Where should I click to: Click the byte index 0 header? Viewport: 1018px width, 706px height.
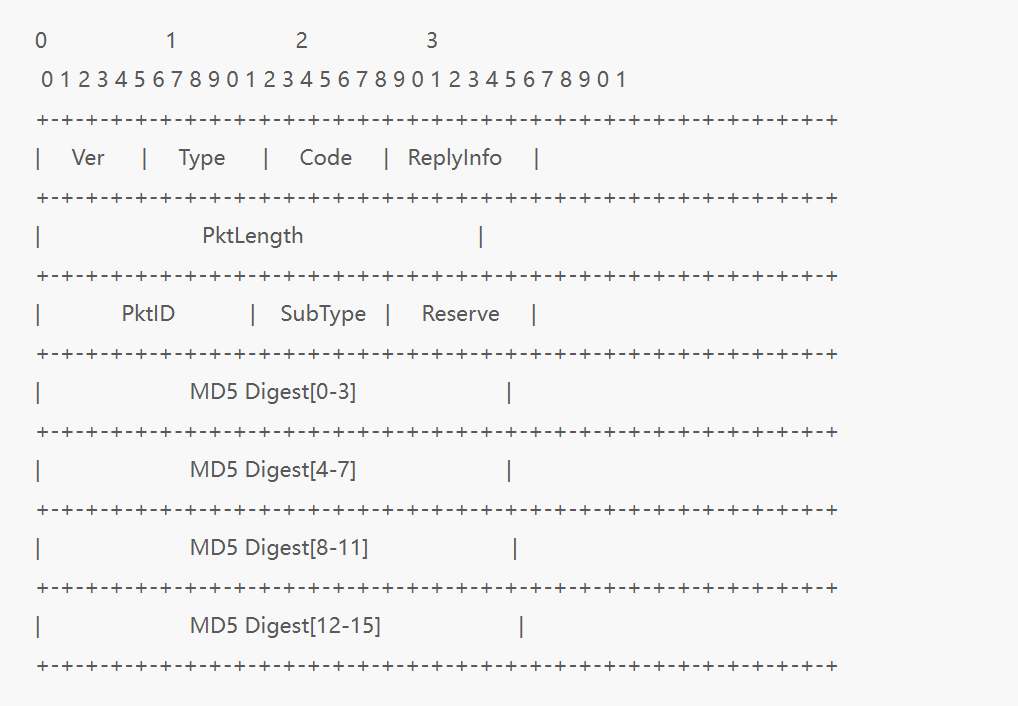pyautogui.click(x=41, y=41)
